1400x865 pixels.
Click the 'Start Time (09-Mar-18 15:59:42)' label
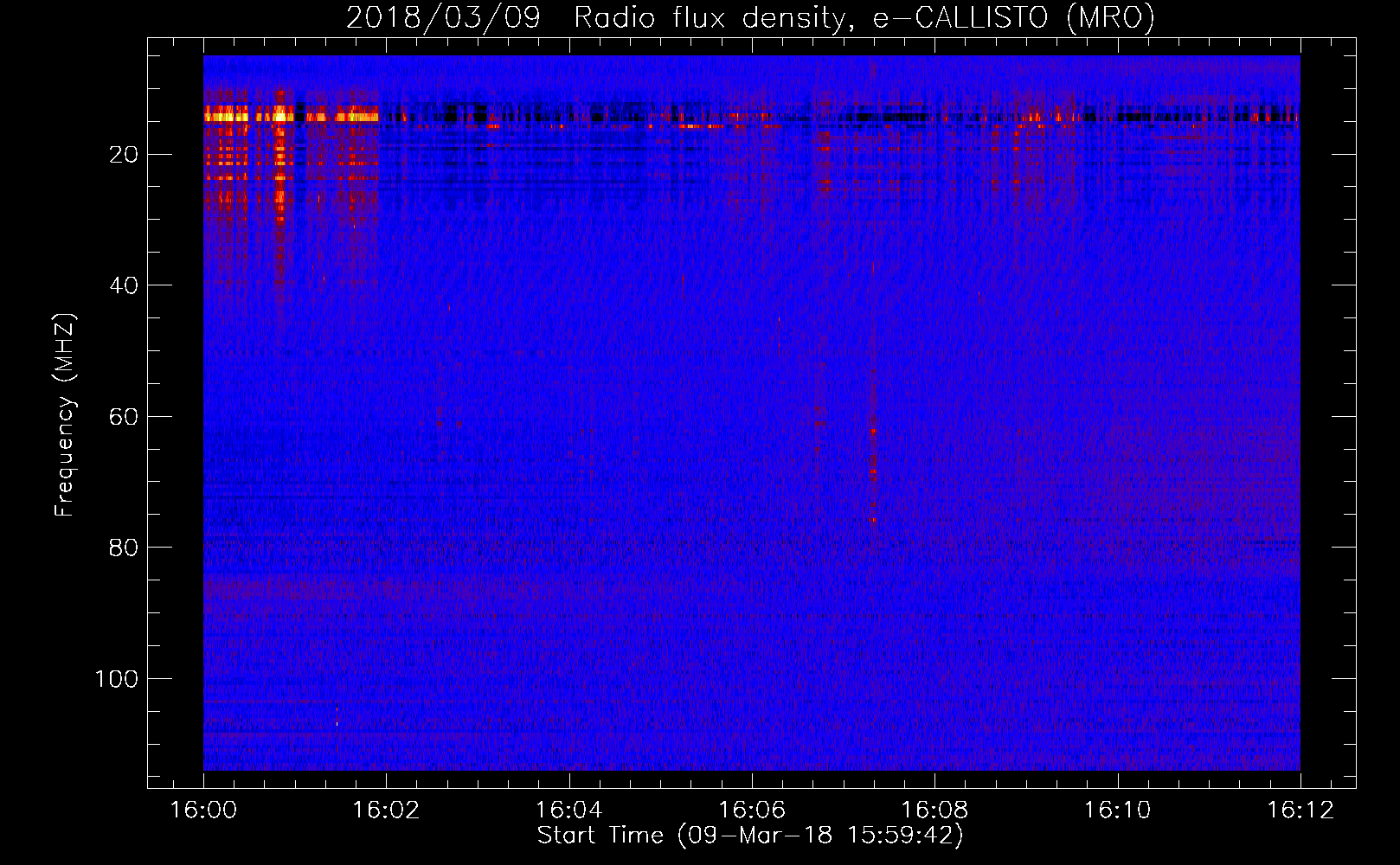pos(750,836)
